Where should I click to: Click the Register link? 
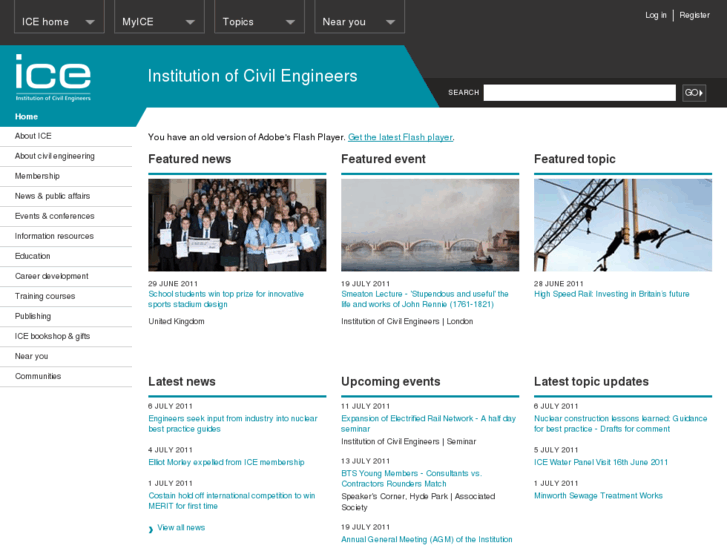[x=694, y=15]
